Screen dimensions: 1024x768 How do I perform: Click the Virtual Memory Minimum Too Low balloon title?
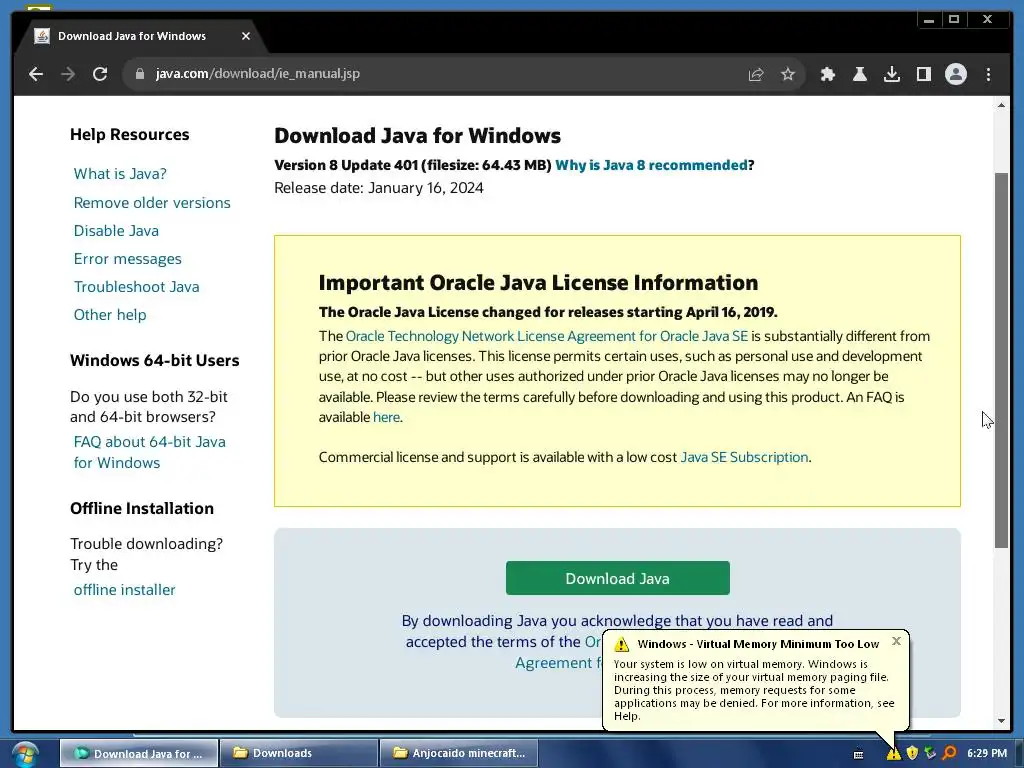tap(758, 644)
